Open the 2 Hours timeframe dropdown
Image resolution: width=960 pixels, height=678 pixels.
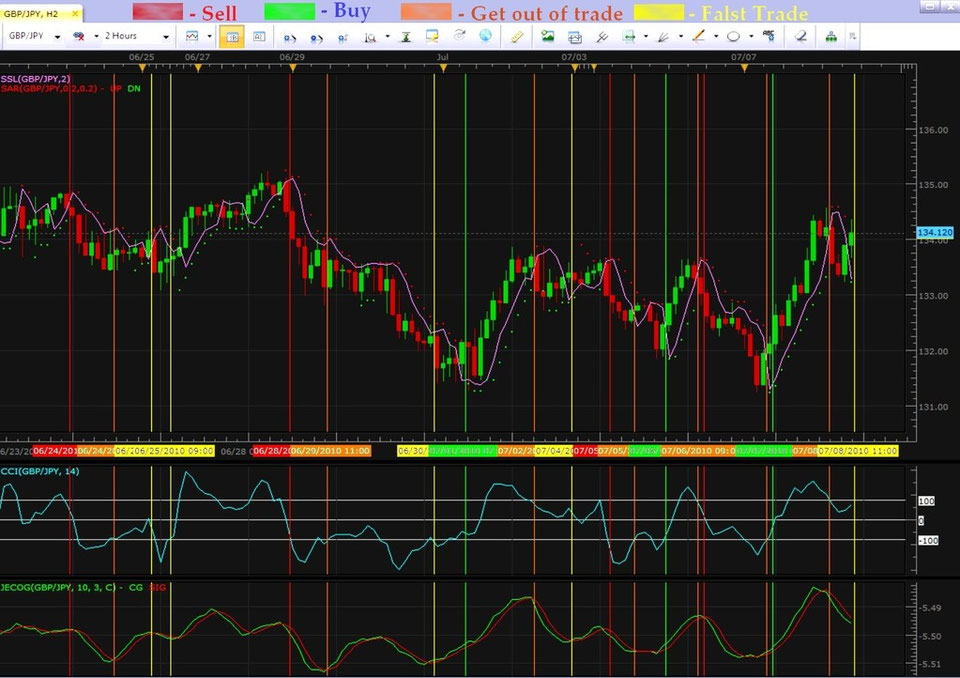click(x=166, y=37)
